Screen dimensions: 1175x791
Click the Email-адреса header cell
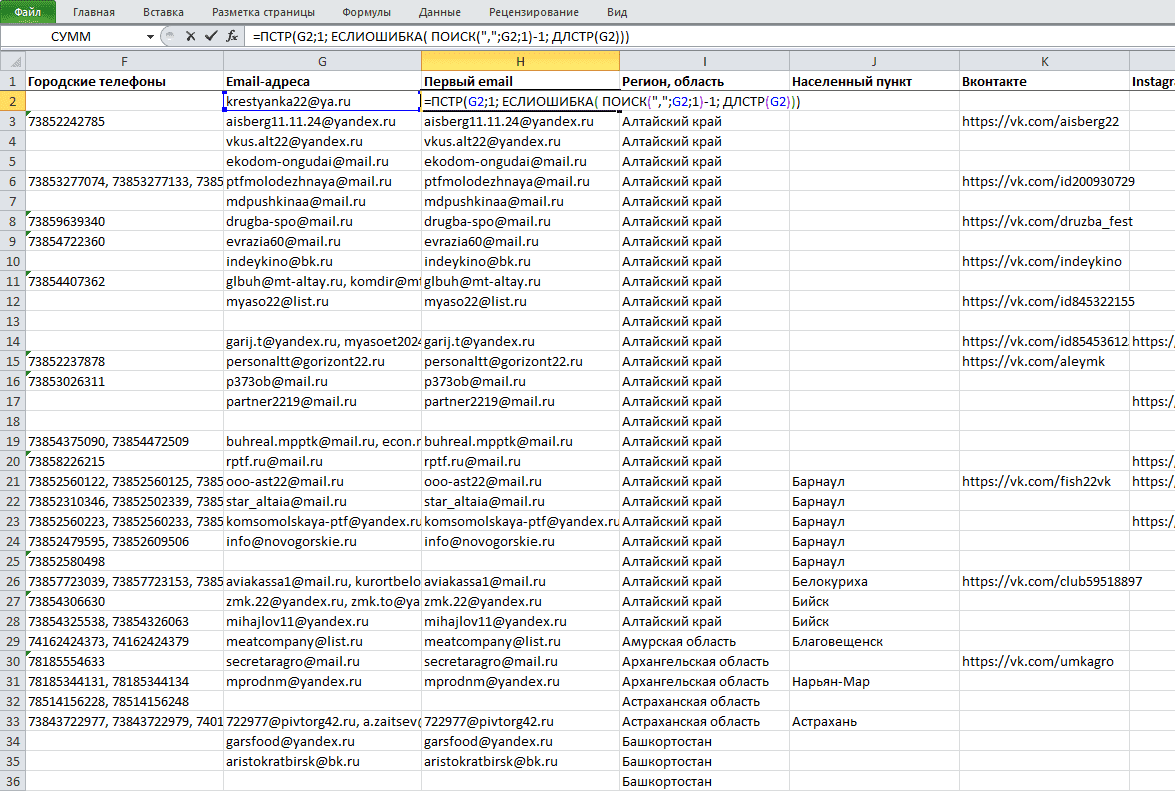tap(322, 81)
